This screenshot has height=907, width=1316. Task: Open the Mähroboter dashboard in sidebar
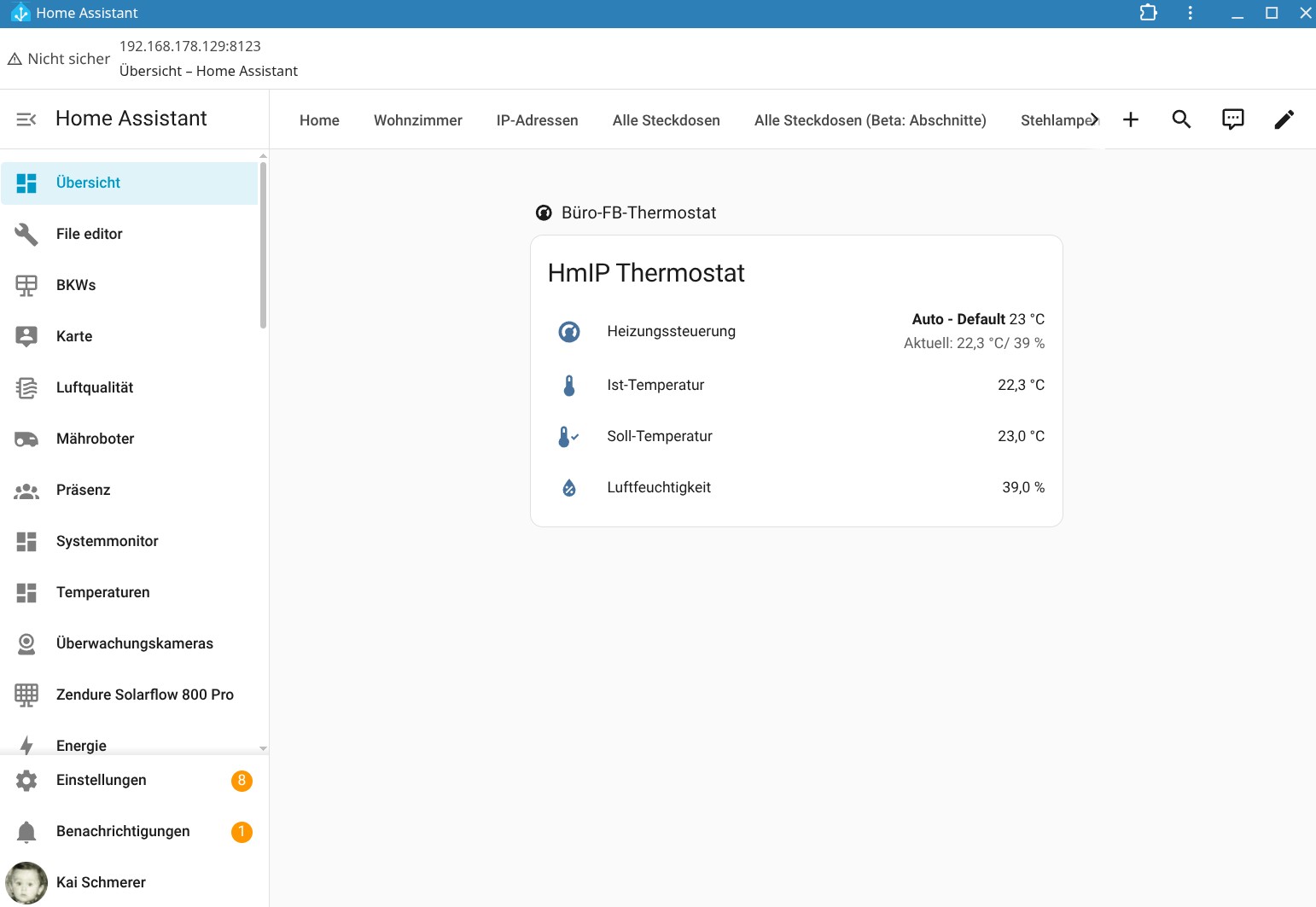click(x=95, y=439)
